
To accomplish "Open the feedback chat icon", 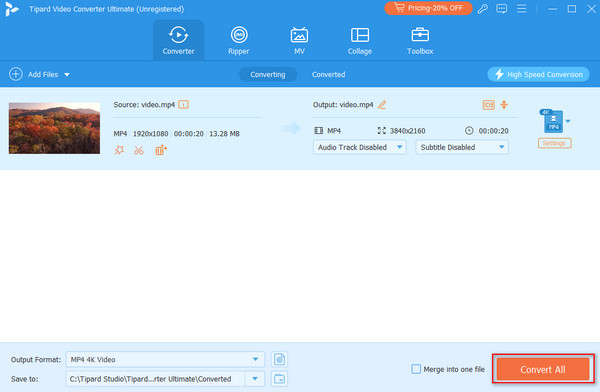I will pyautogui.click(x=502, y=8).
